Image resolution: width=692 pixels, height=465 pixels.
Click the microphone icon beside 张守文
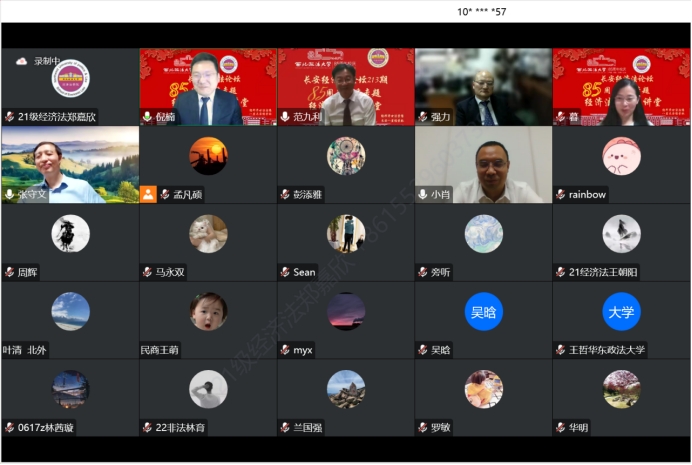click(x=9, y=194)
